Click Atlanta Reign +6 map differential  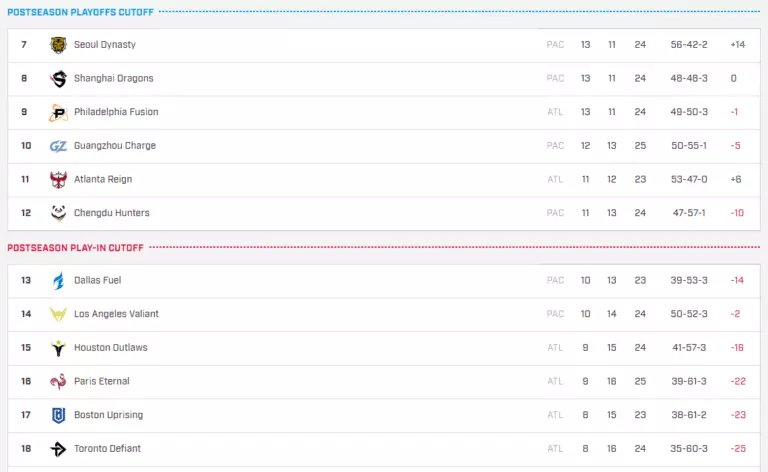click(x=736, y=179)
